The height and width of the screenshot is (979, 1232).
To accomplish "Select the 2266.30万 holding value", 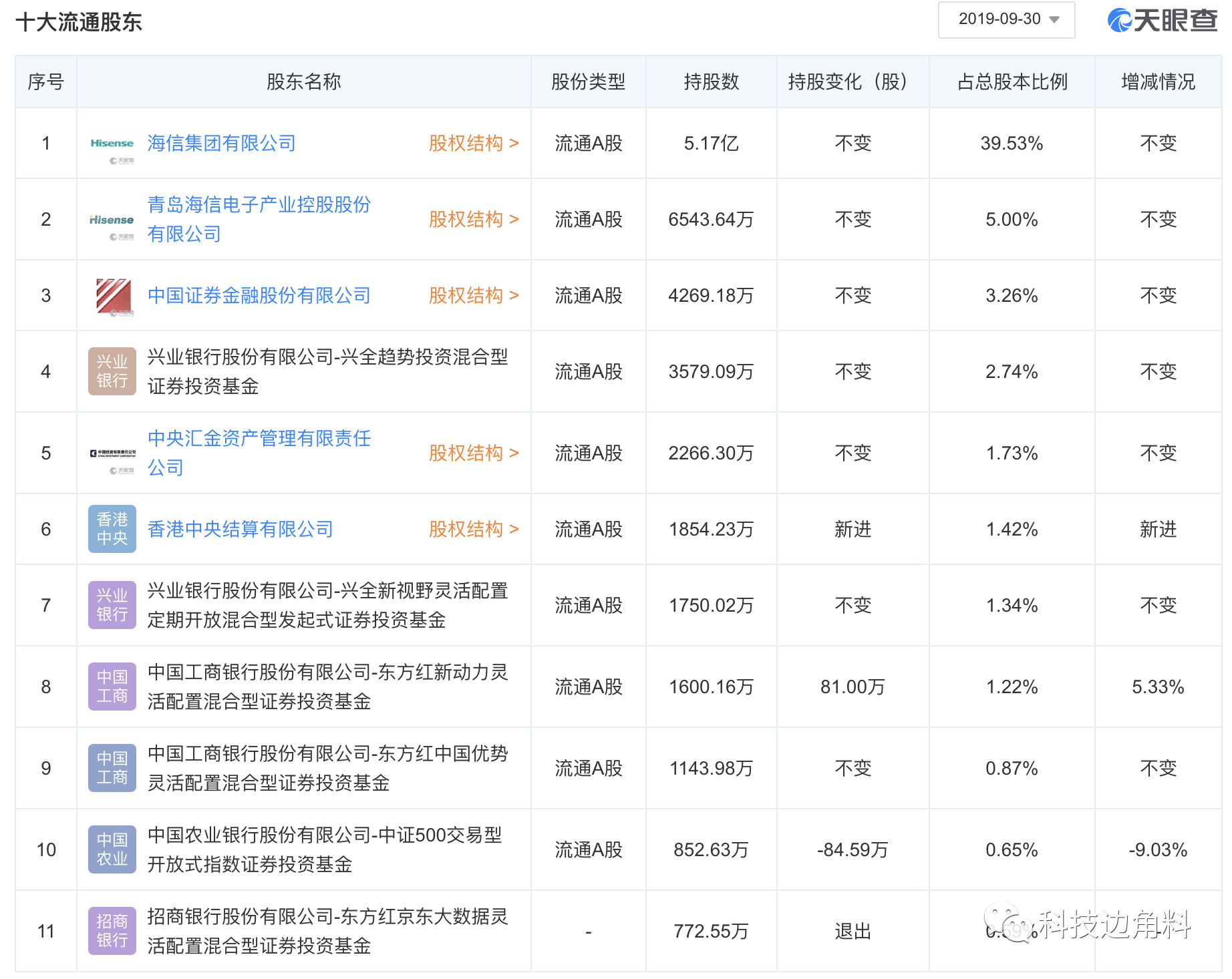I will [712, 453].
